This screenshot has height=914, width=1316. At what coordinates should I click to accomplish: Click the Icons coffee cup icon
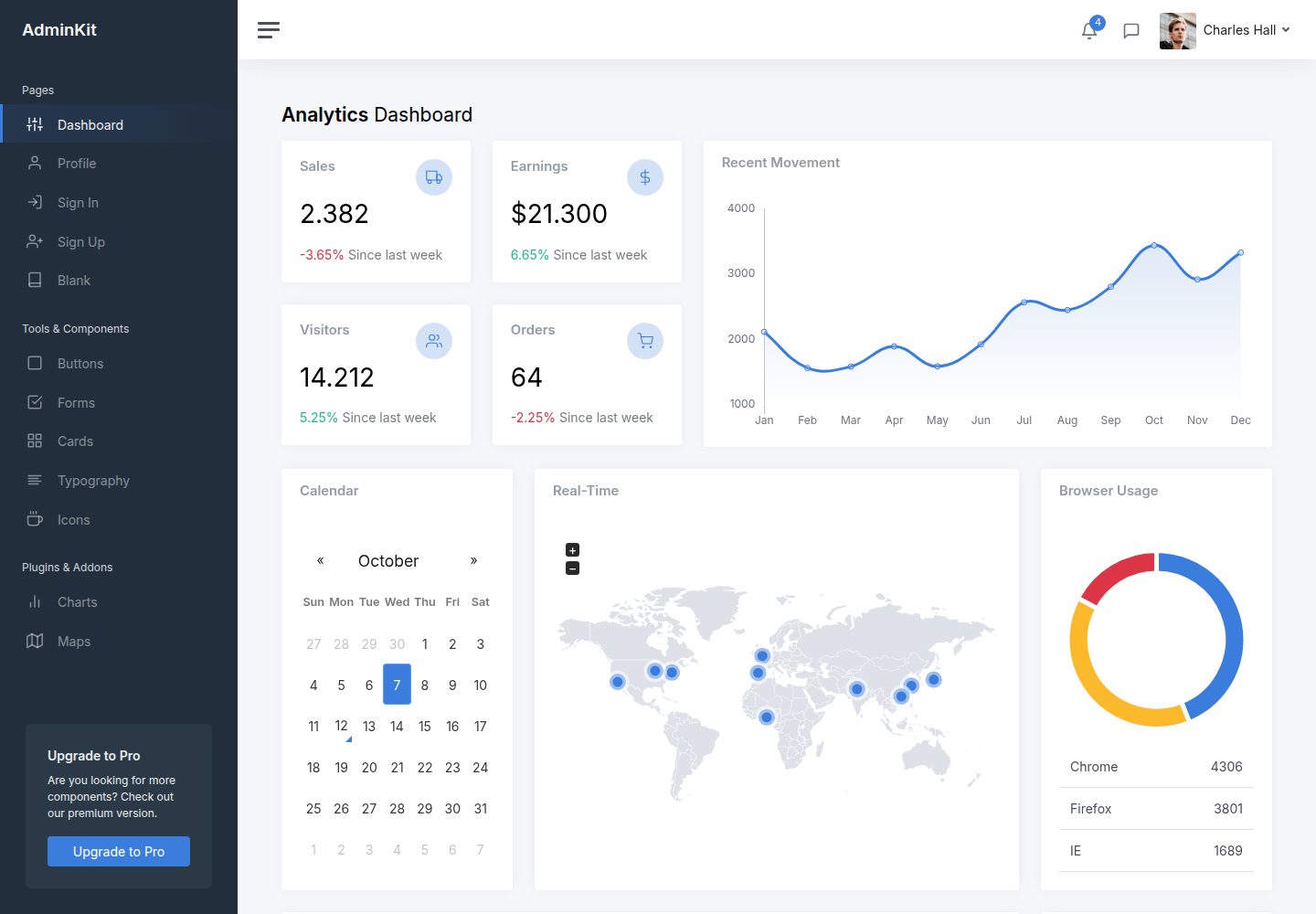(35, 519)
